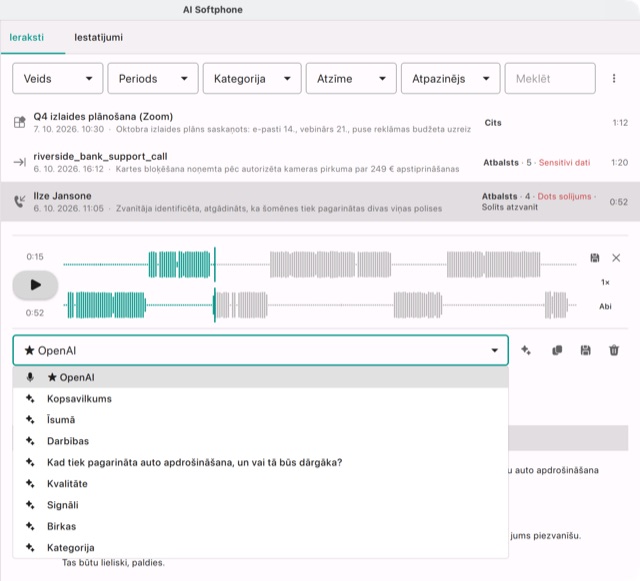Choose the ★ OpenAI option in the list

coord(260,377)
